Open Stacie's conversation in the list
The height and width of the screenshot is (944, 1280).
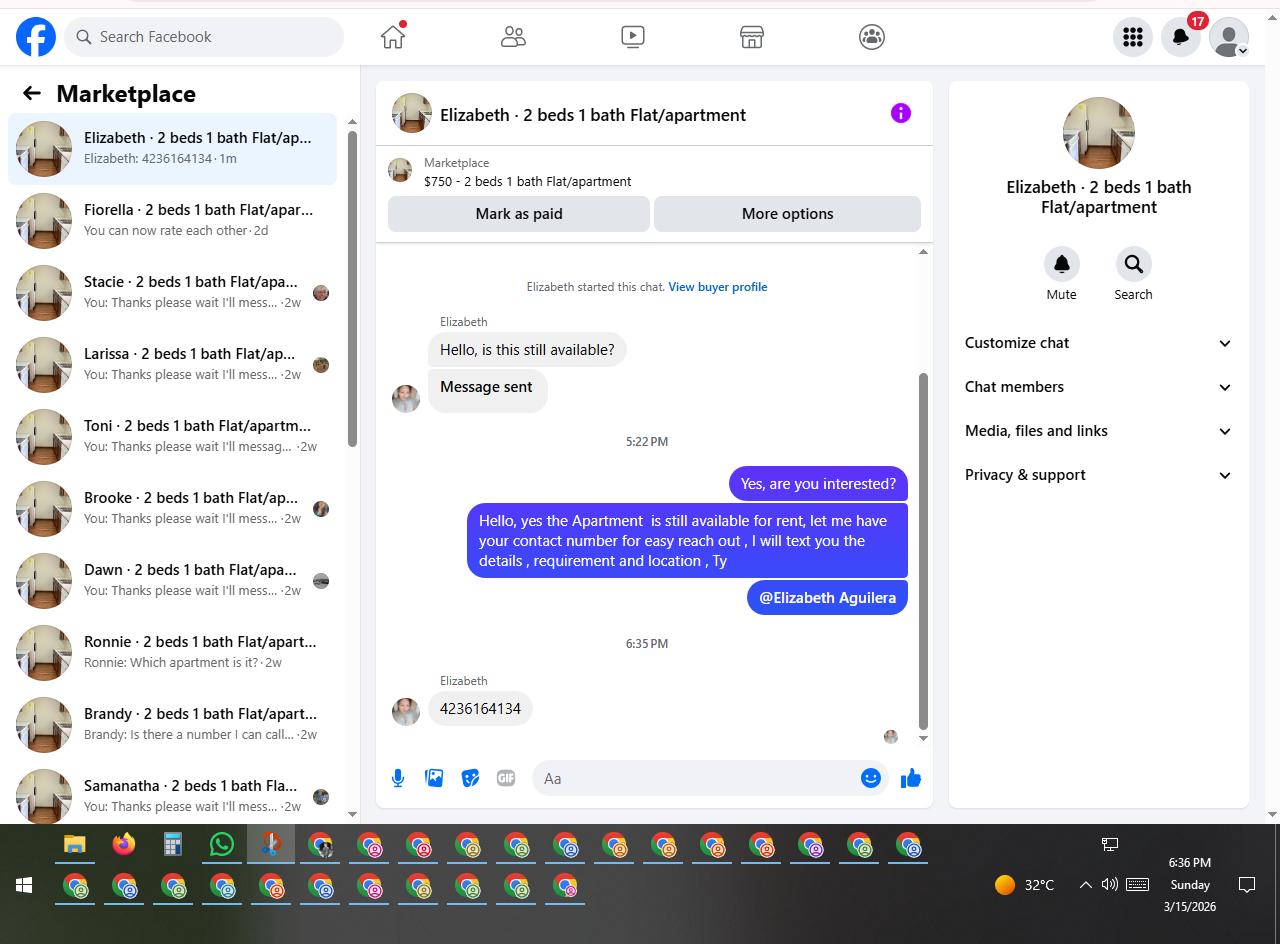click(x=172, y=293)
